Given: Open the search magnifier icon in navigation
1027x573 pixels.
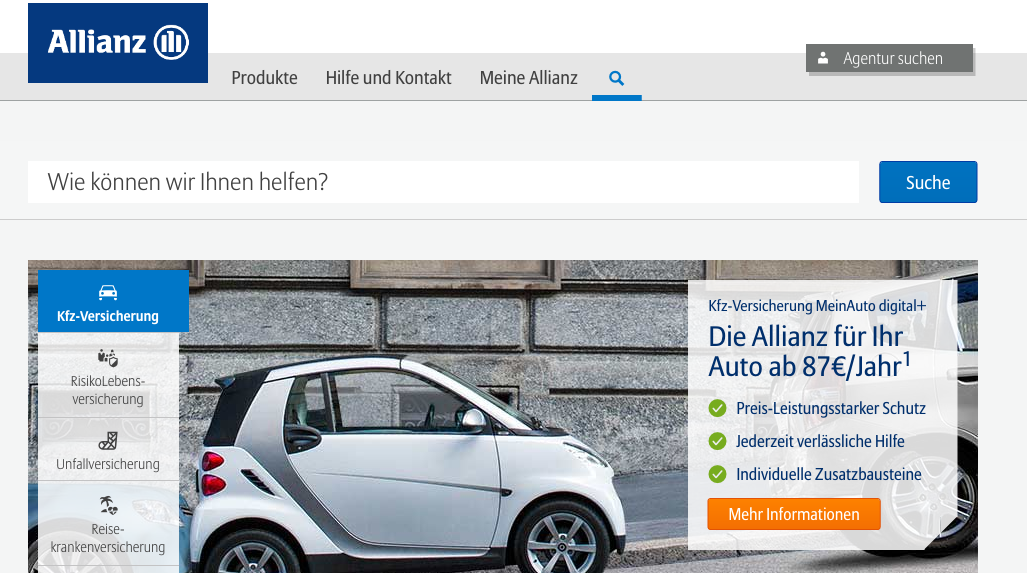Looking at the screenshot, I should 616,78.
